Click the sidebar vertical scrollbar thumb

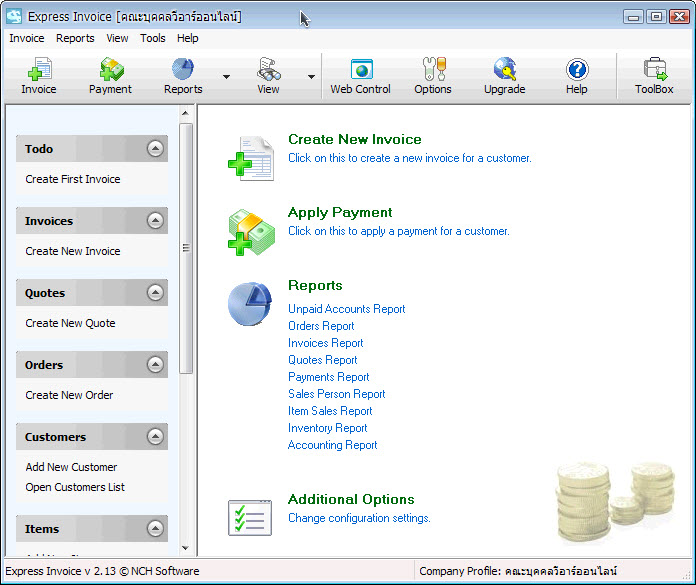(x=186, y=248)
